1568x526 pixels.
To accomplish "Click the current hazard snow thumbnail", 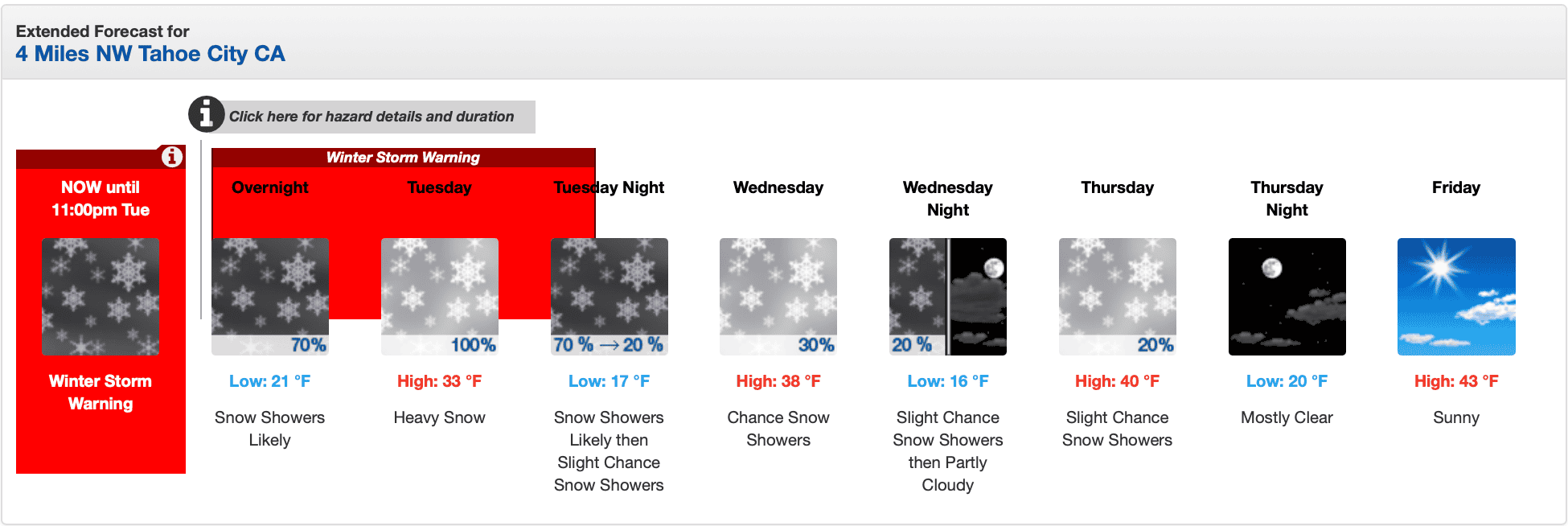I will point(101,297).
